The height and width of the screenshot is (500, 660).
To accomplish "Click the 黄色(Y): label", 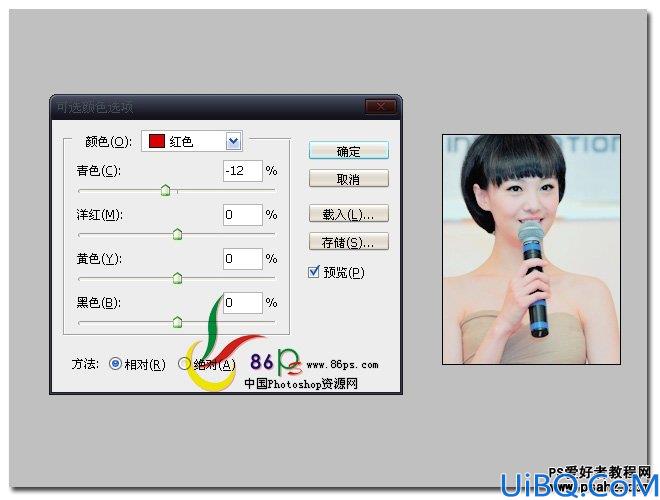I will 99,258.
